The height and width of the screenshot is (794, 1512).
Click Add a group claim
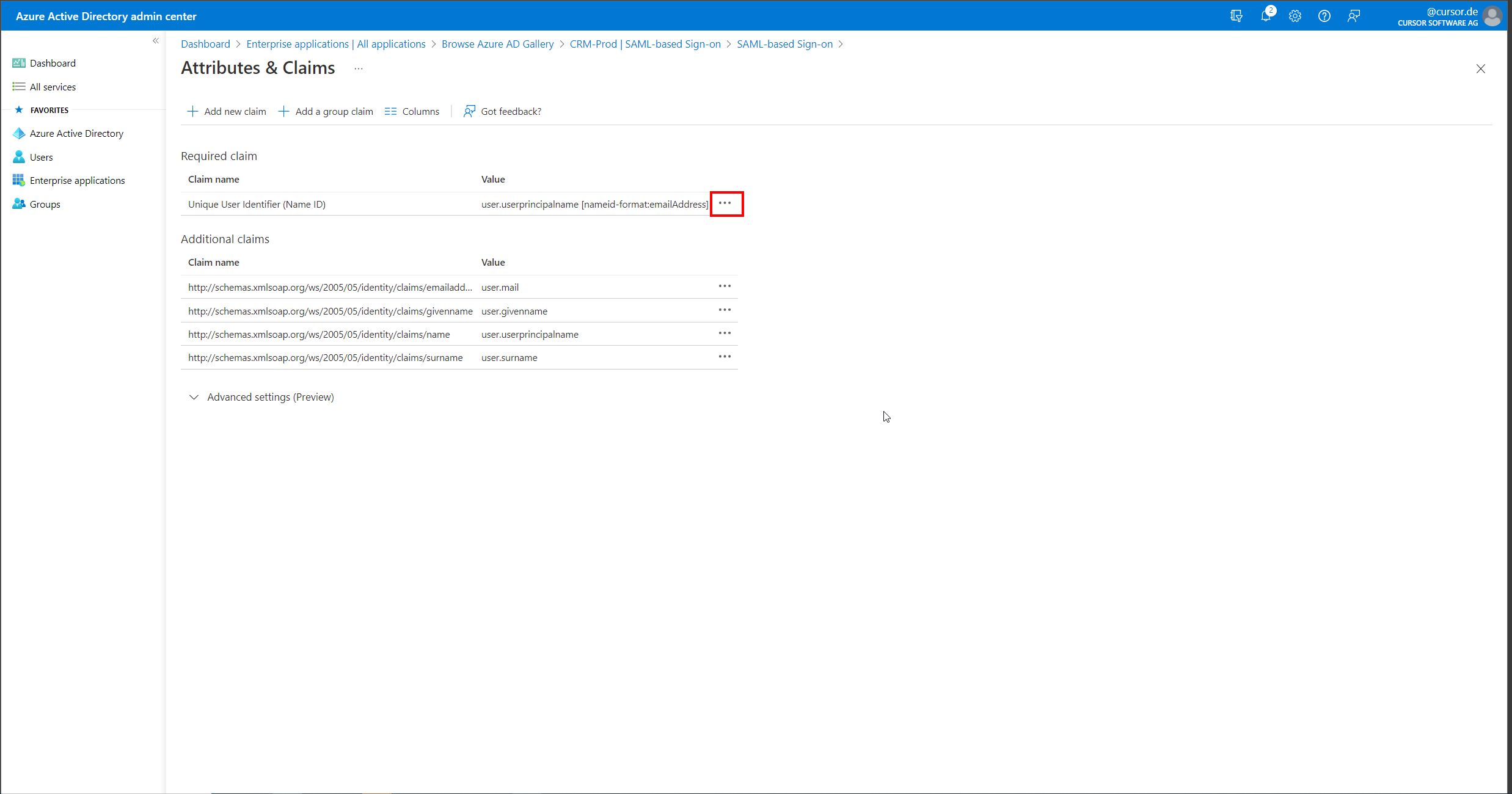(326, 111)
